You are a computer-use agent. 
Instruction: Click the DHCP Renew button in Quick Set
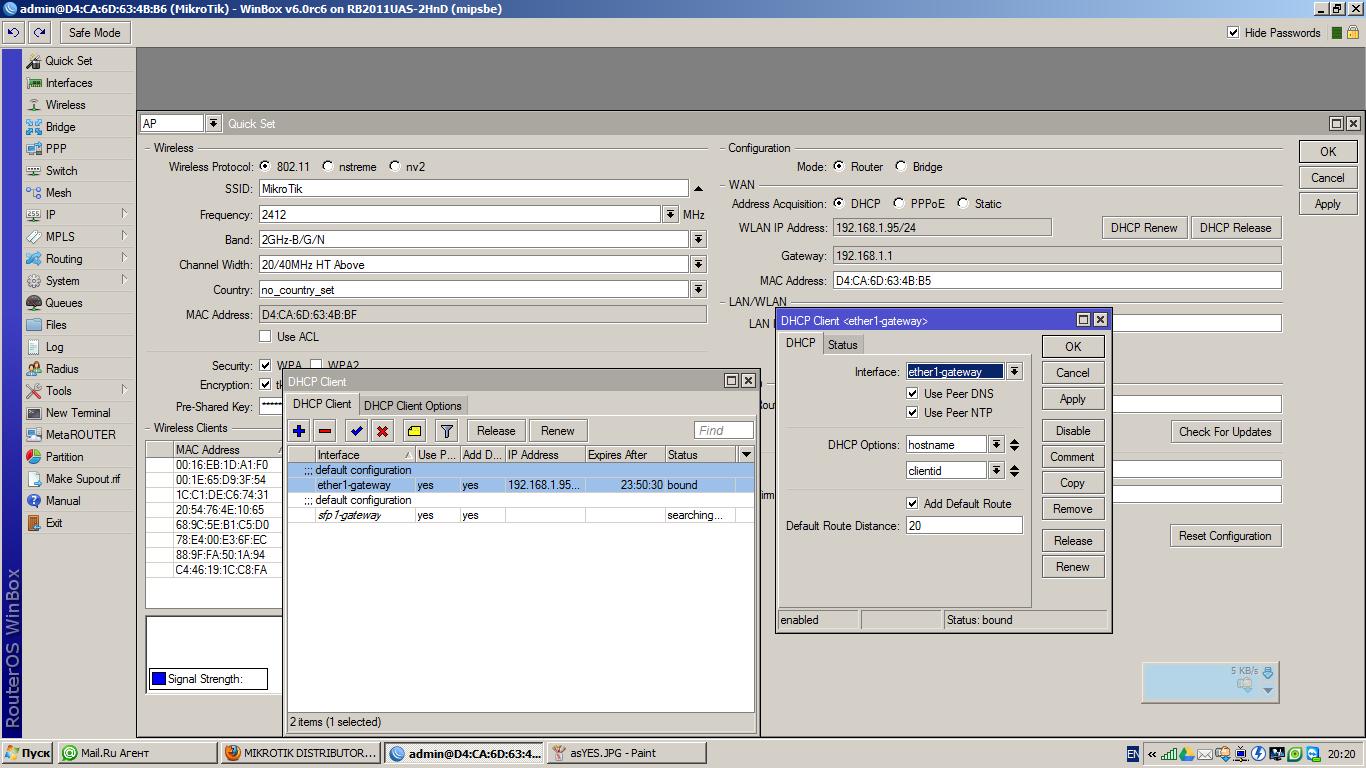coord(1144,228)
